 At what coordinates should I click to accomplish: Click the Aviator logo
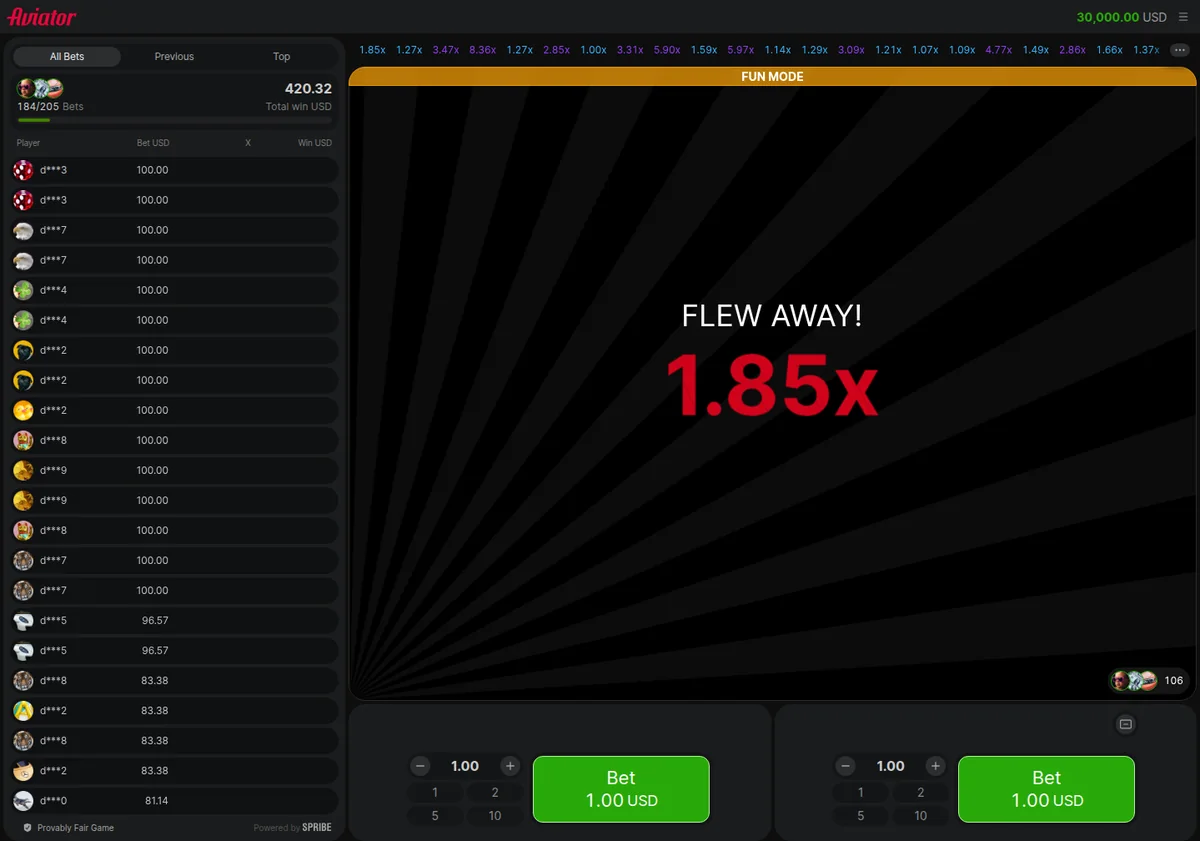click(42, 17)
